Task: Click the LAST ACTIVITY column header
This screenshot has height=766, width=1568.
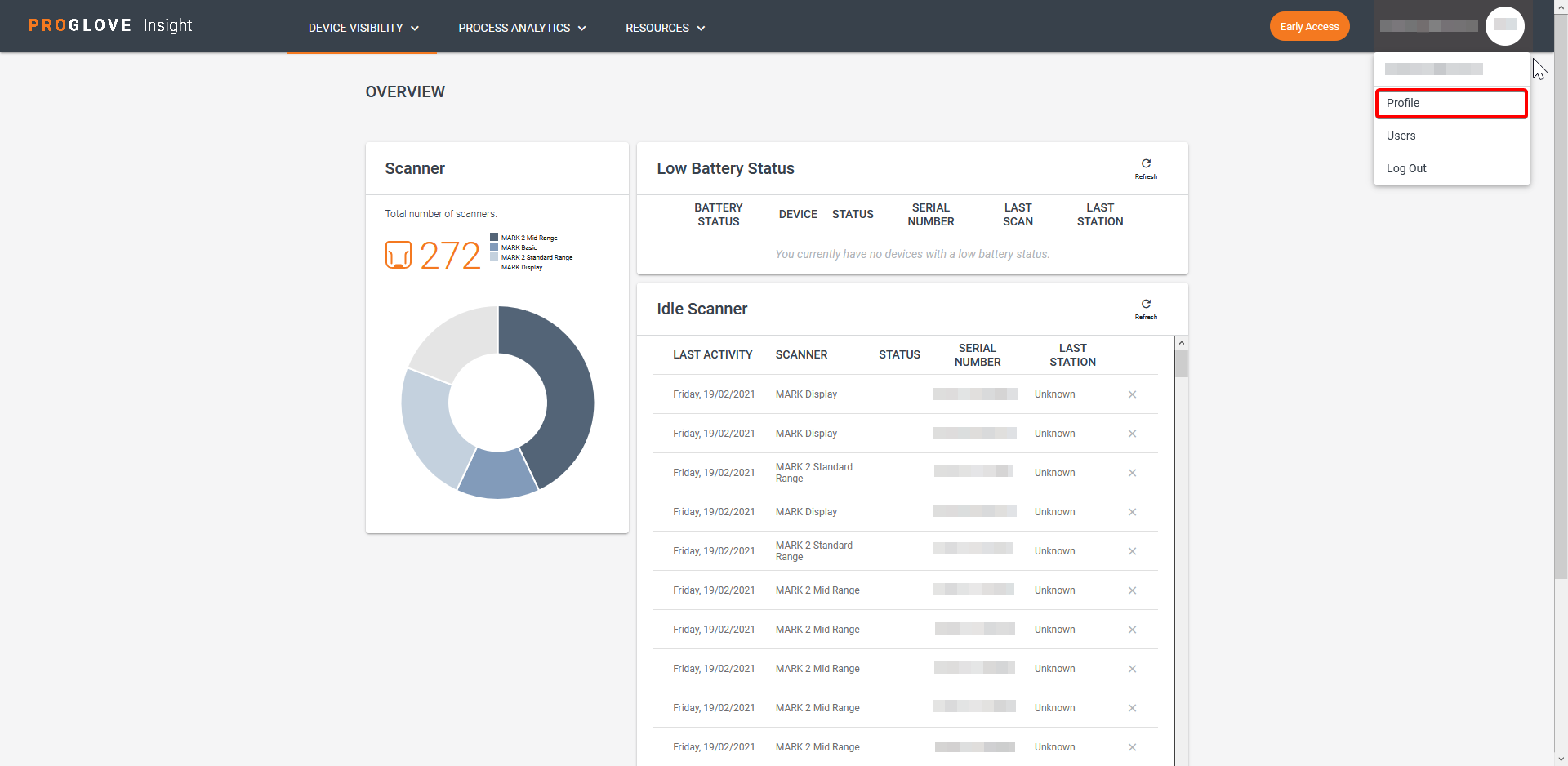Action: pos(712,354)
